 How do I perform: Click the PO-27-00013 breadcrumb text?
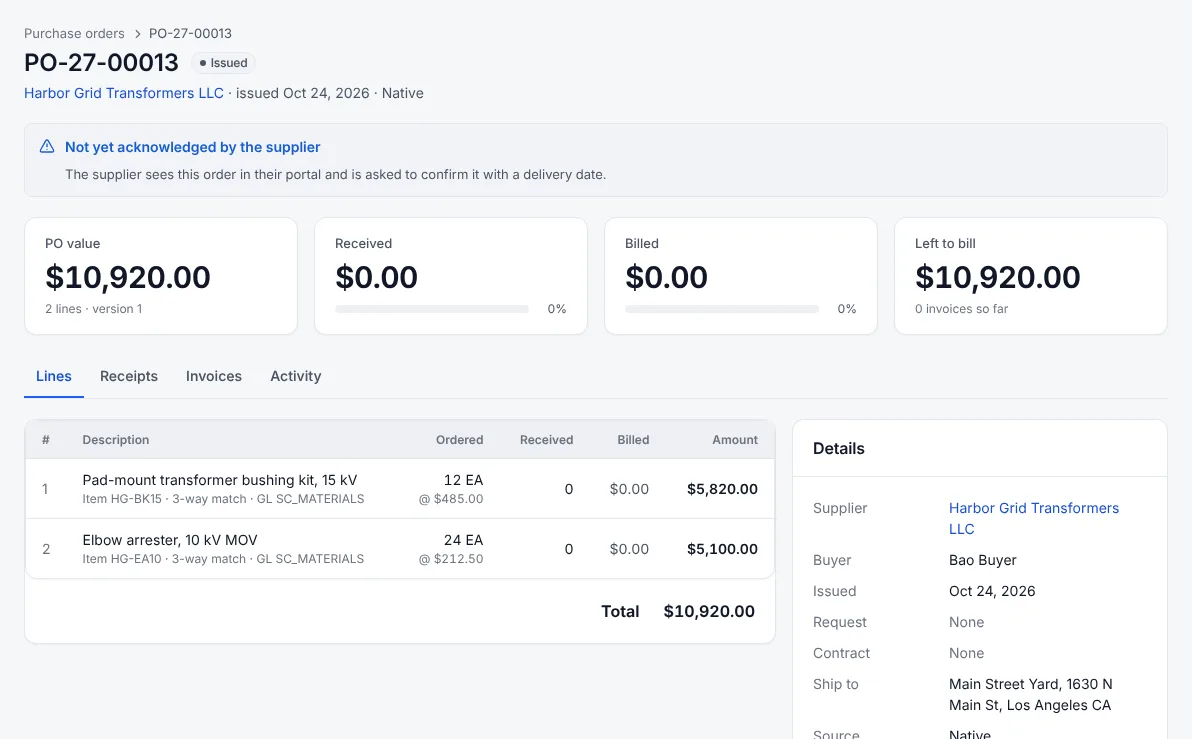190,33
